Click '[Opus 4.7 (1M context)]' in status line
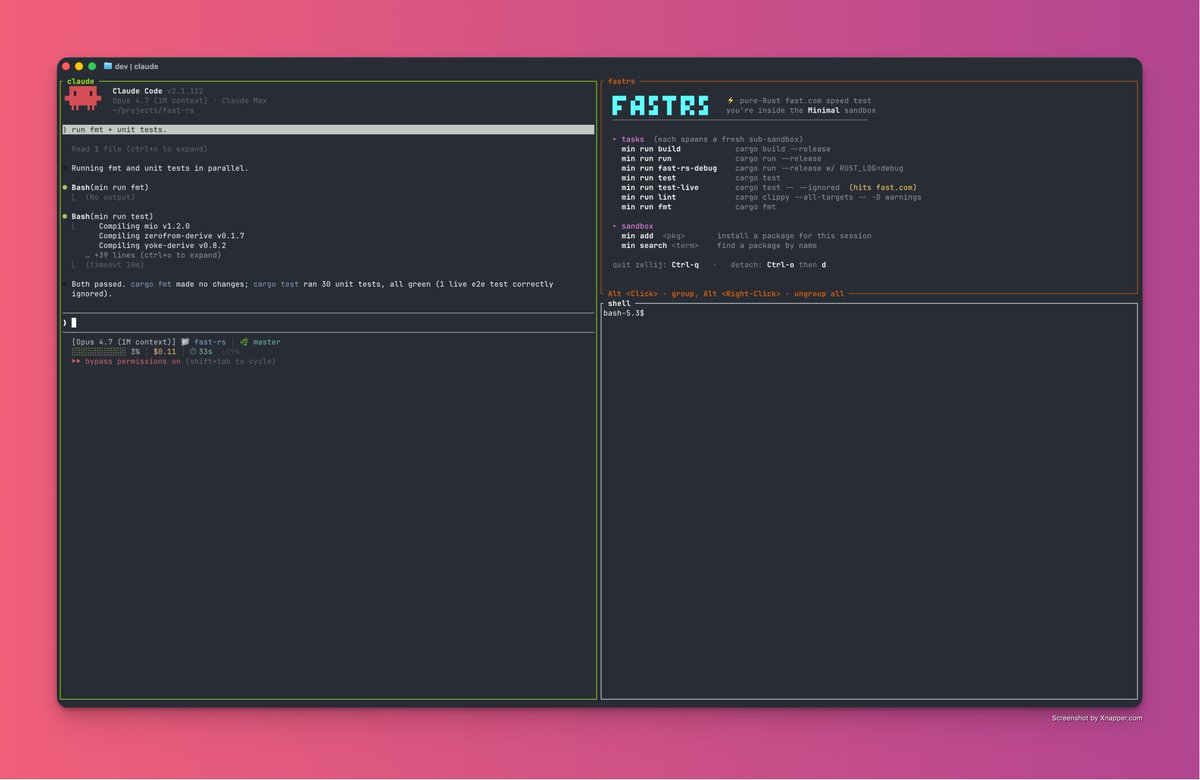 pyautogui.click(x=123, y=342)
